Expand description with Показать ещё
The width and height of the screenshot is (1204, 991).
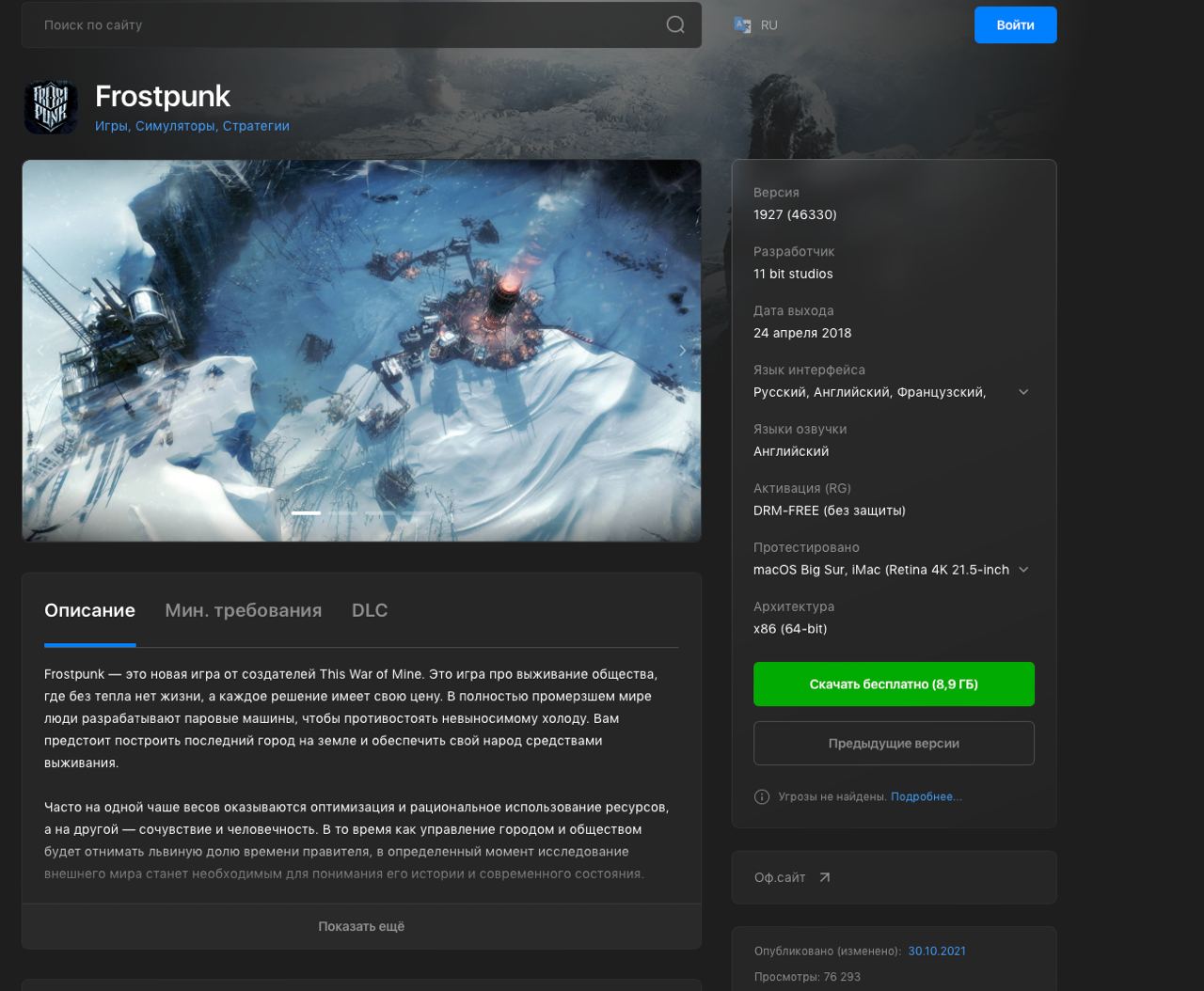pyautogui.click(x=361, y=926)
